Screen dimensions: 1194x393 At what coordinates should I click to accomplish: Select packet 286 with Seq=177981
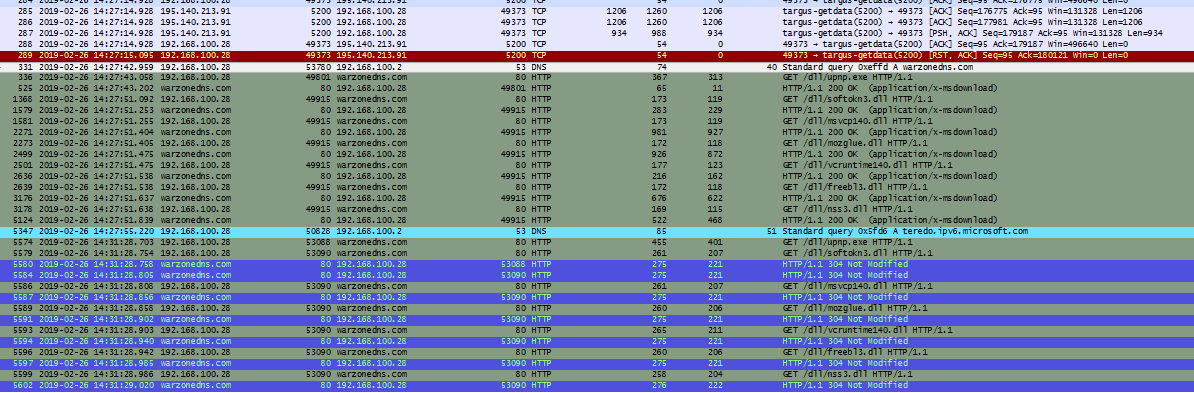[597, 23]
